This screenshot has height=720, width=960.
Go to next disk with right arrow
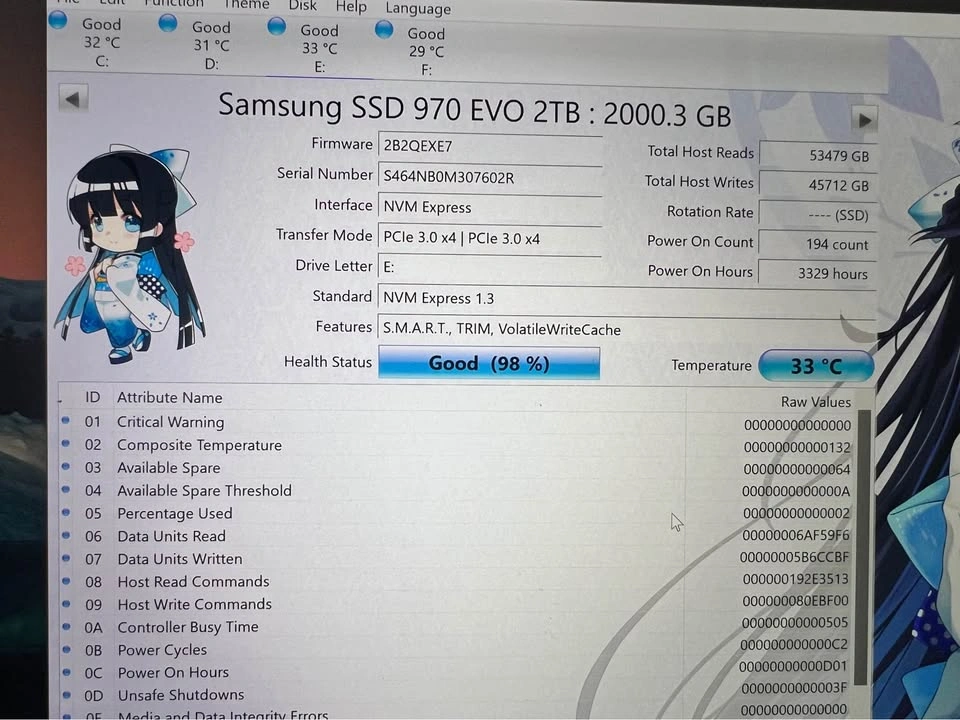[x=864, y=119]
